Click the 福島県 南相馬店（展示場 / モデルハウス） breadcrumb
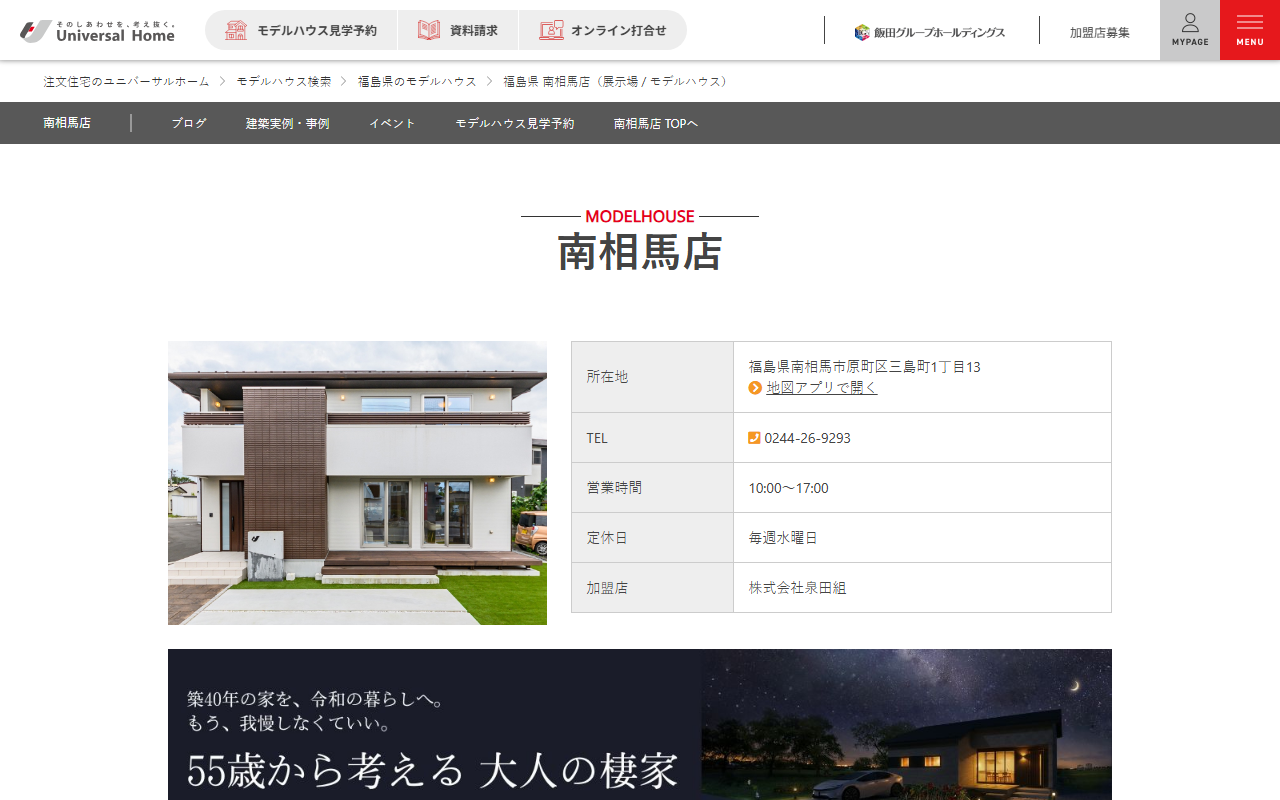Viewport: 1280px width, 800px height. point(618,81)
